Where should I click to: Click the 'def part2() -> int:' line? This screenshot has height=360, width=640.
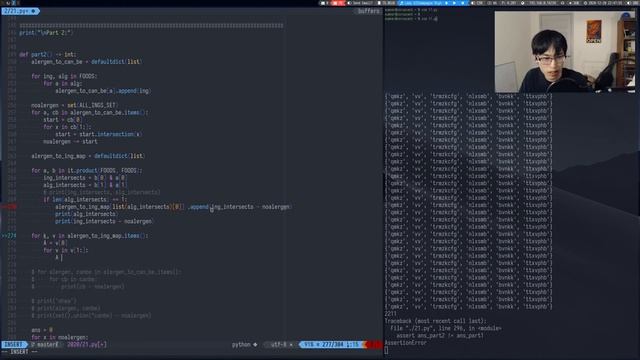47,54
